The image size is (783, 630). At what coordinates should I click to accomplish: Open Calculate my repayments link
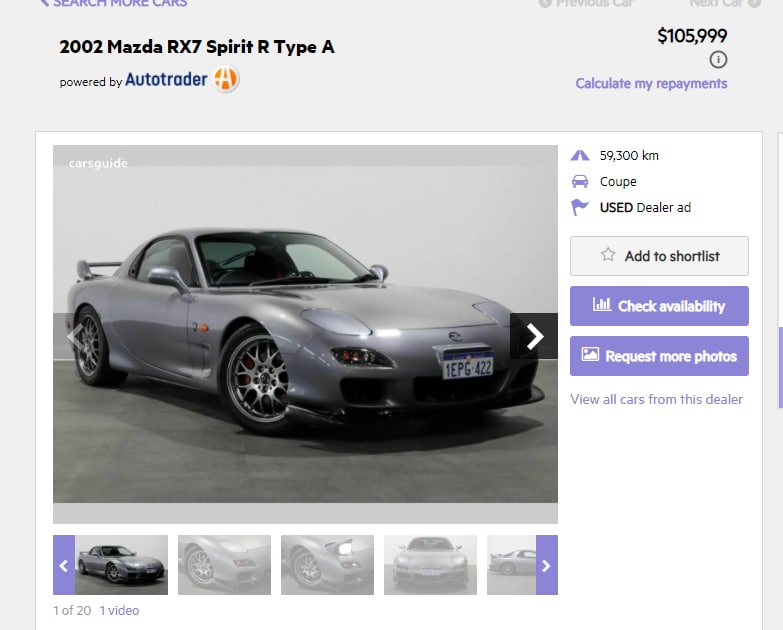tap(651, 83)
